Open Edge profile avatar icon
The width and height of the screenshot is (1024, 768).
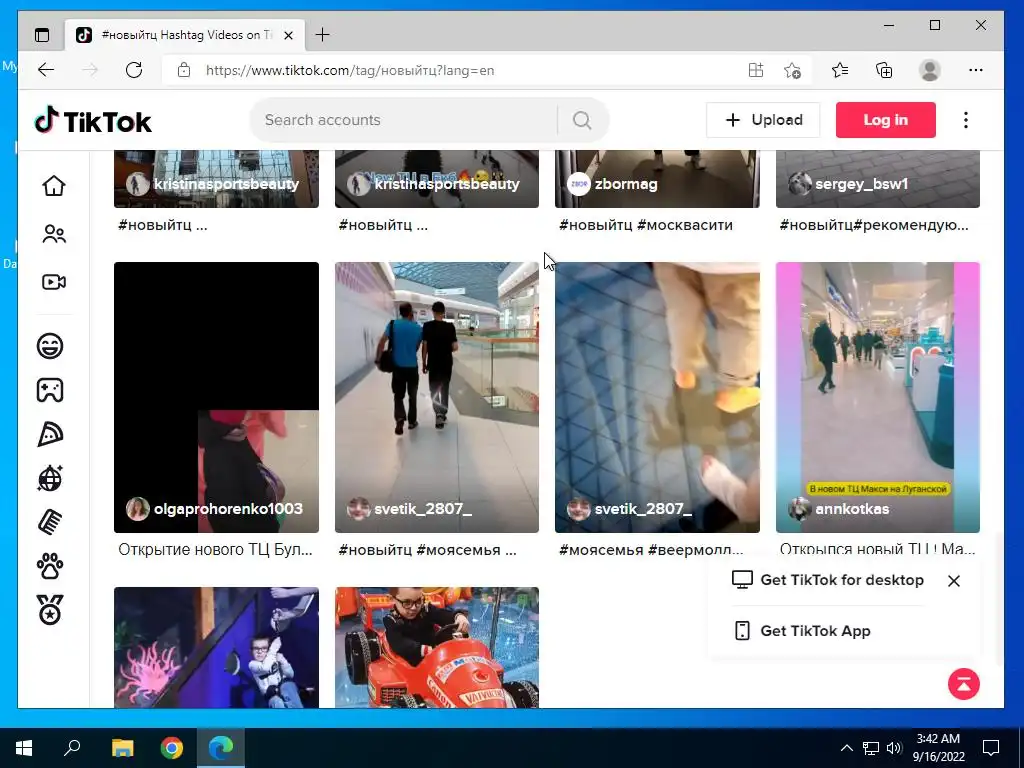(x=929, y=70)
